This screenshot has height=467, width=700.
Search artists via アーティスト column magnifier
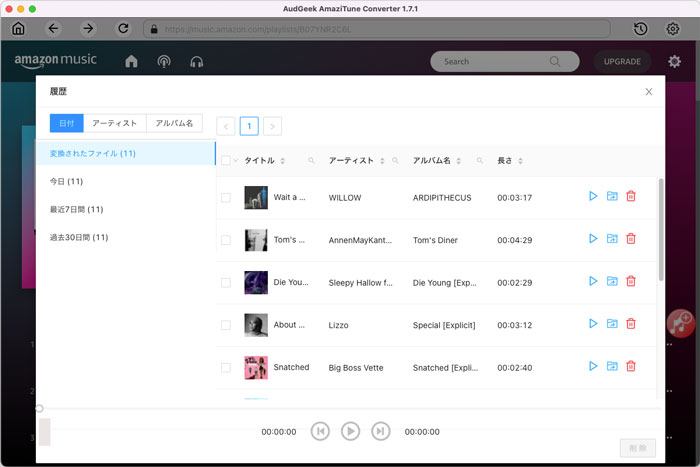(395, 161)
